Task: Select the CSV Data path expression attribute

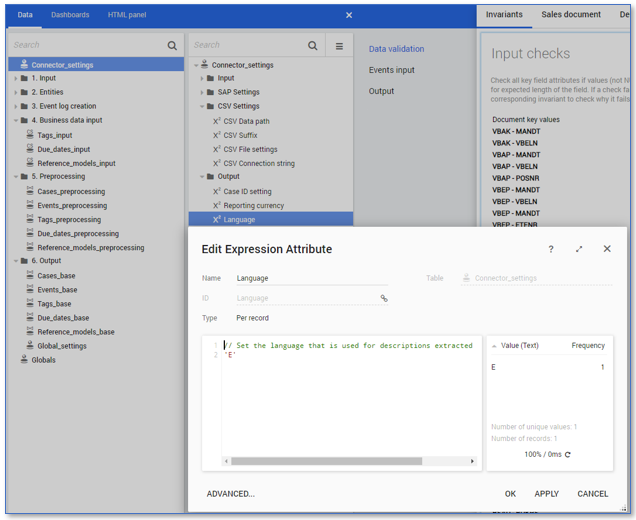Action: [246, 121]
